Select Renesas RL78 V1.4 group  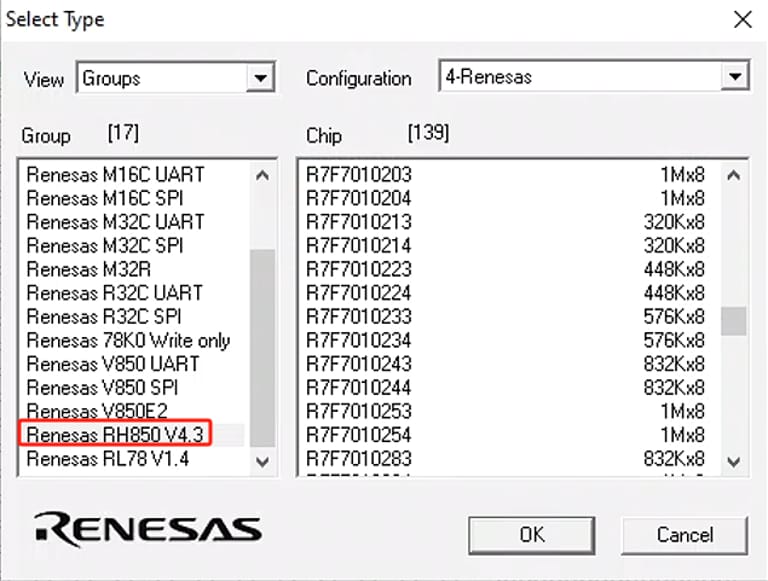pos(108,459)
